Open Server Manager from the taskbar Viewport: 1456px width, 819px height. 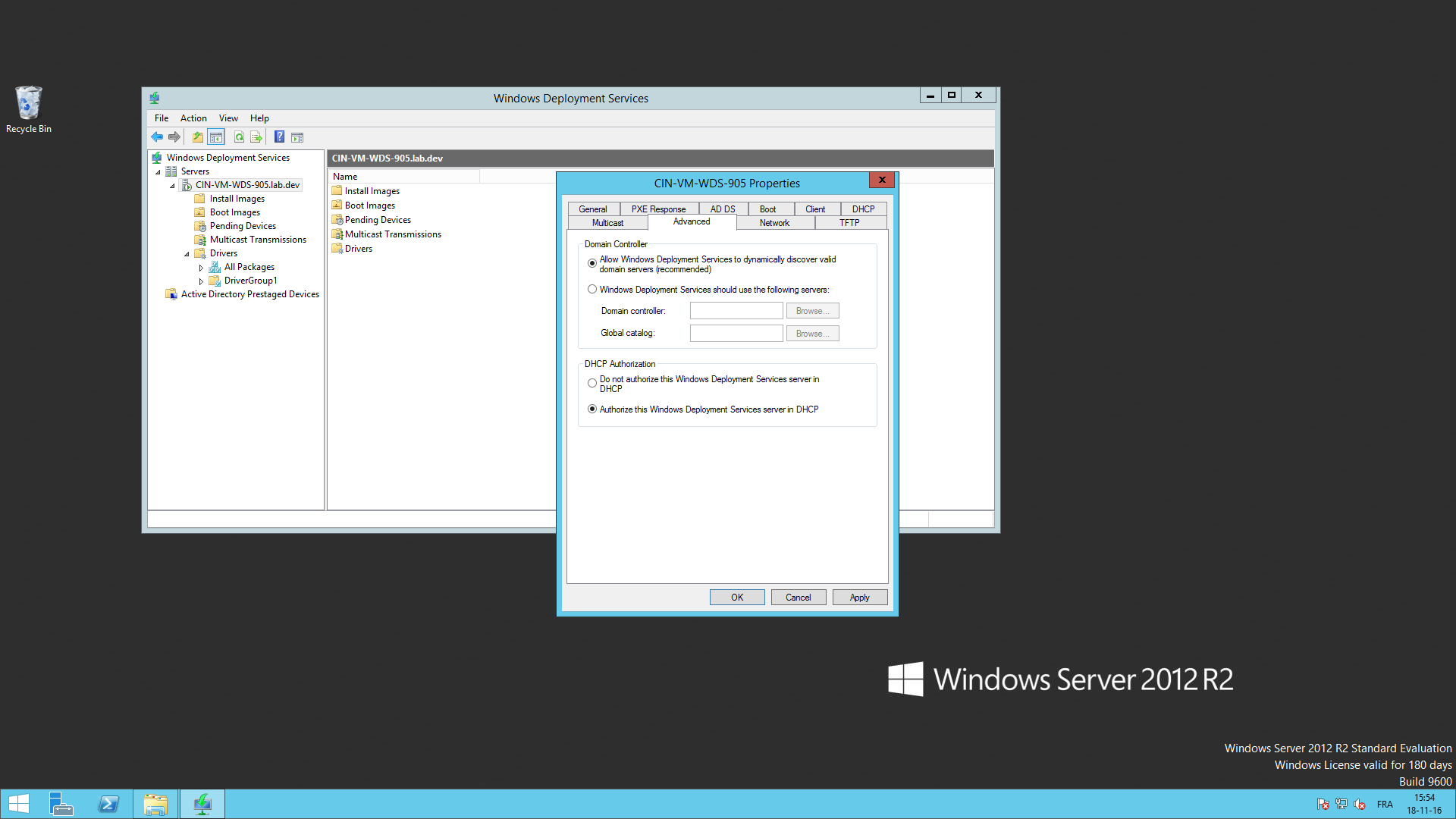click(61, 804)
